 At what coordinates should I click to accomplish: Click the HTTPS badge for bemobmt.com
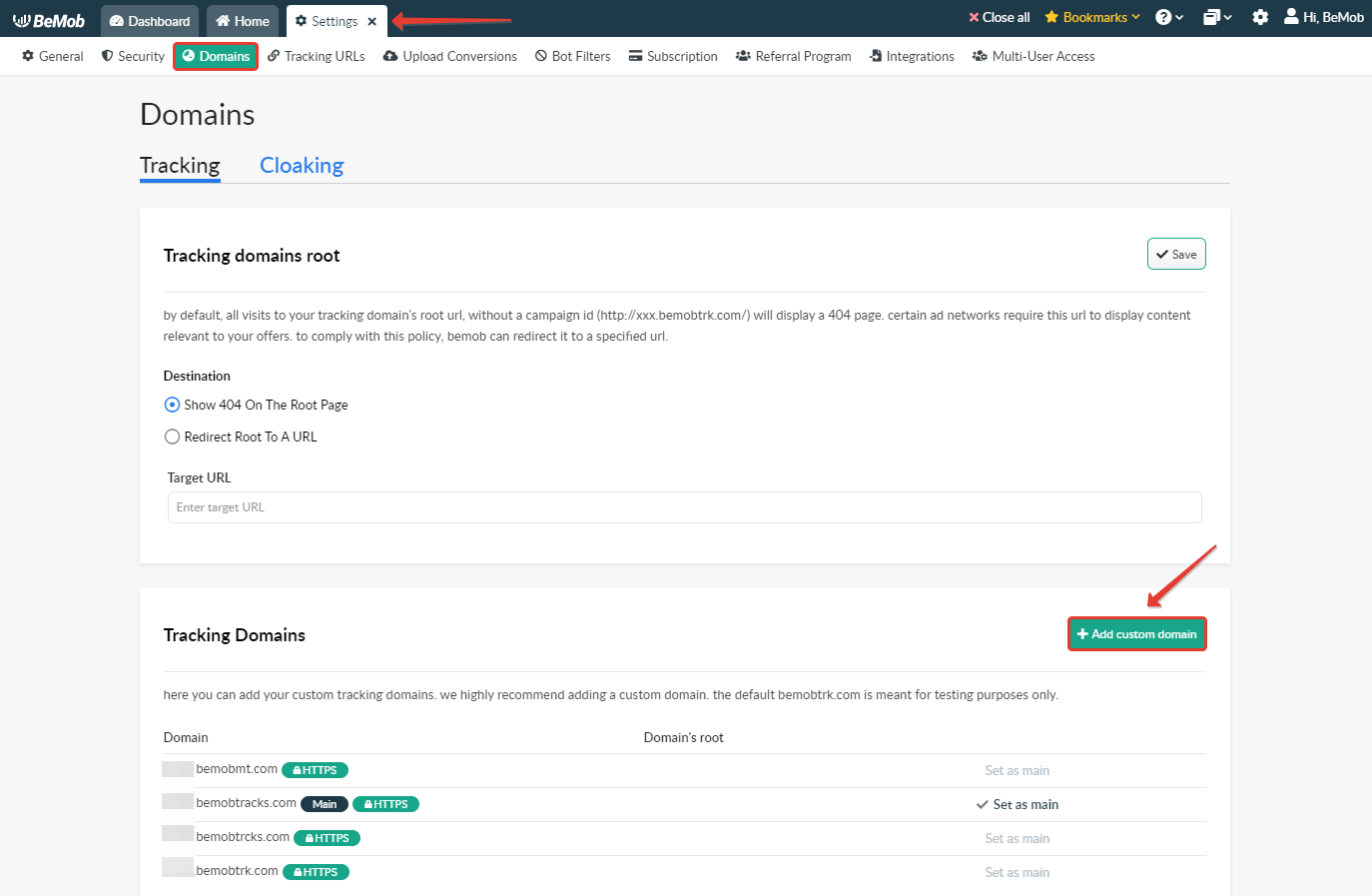(316, 770)
